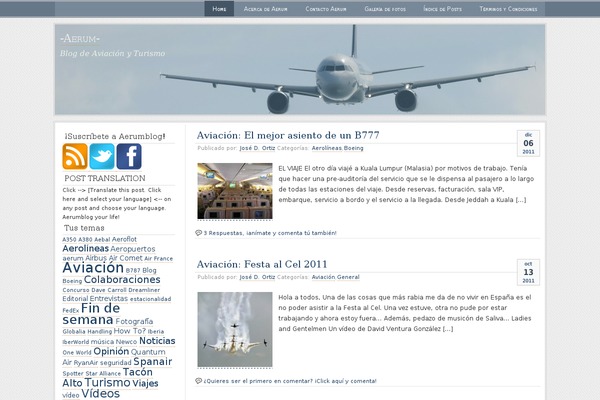Select the Iberia tag
Screen dimensions: 600x400
[x=156, y=331]
